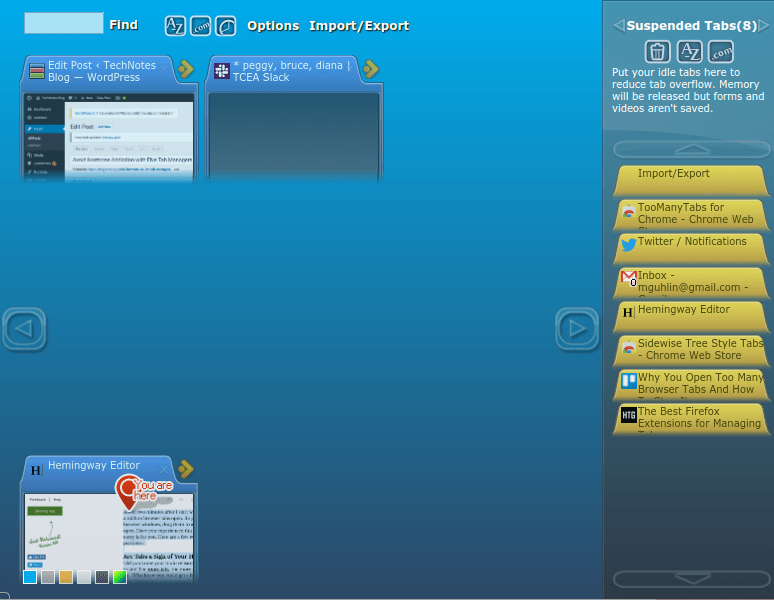This screenshot has width=774, height=600.
Task: Suspend the TCEA Slack tab using its yellow arrow
Action: 371,69
